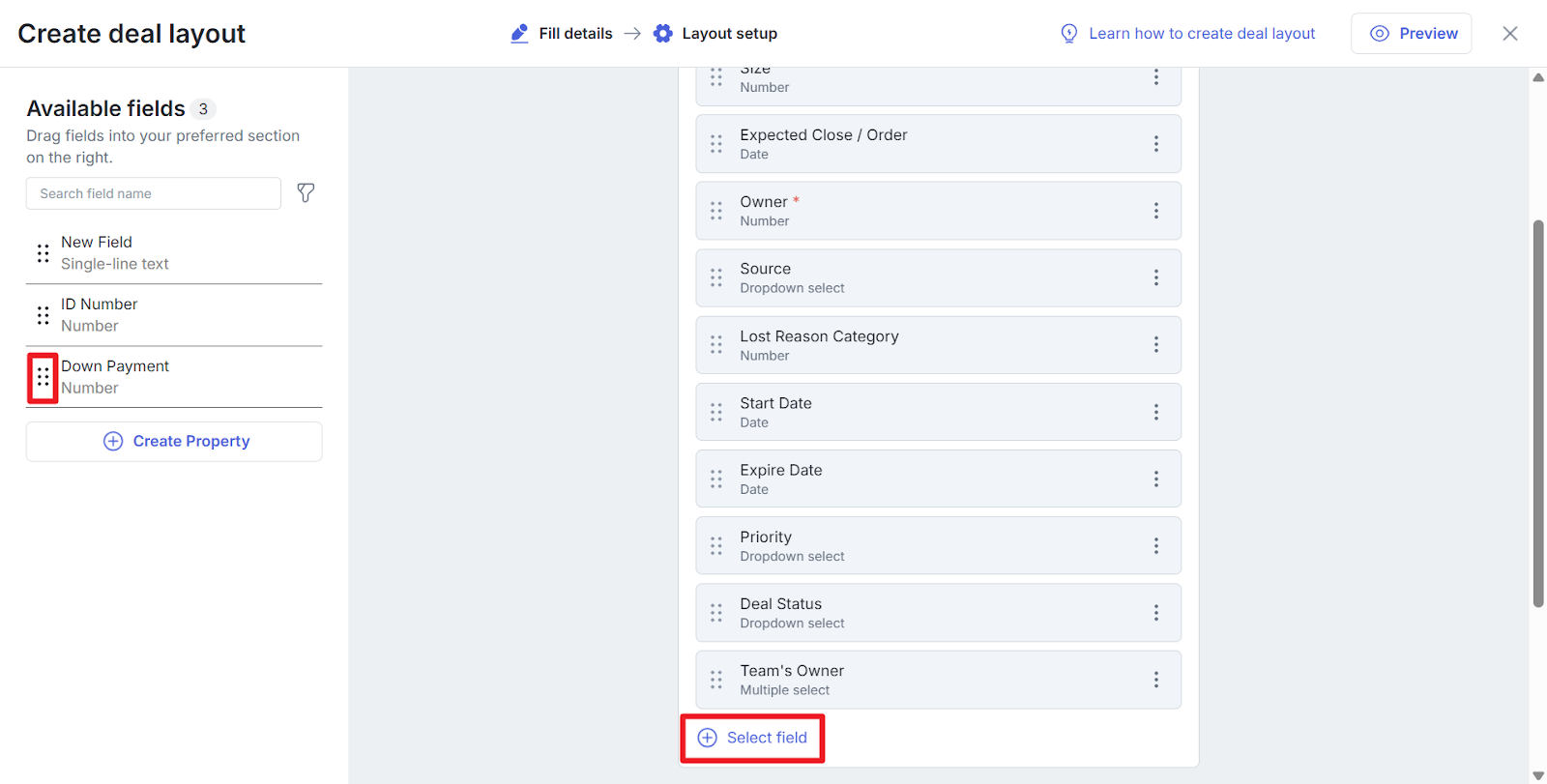This screenshot has height=784, width=1547.
Task: Click the filter icon beside the search field
Action: point(306,193)
